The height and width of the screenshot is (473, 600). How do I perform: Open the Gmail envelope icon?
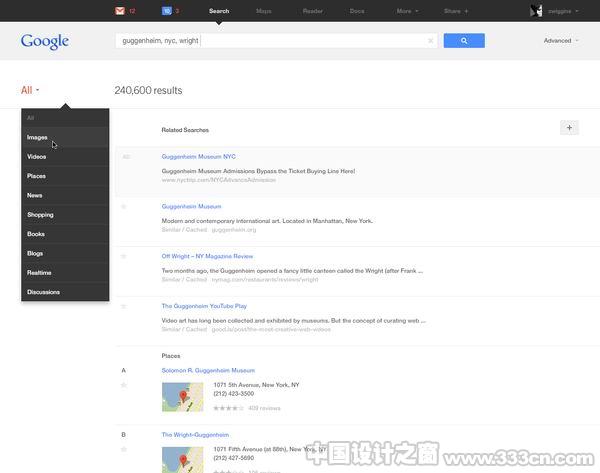point(120,11)
